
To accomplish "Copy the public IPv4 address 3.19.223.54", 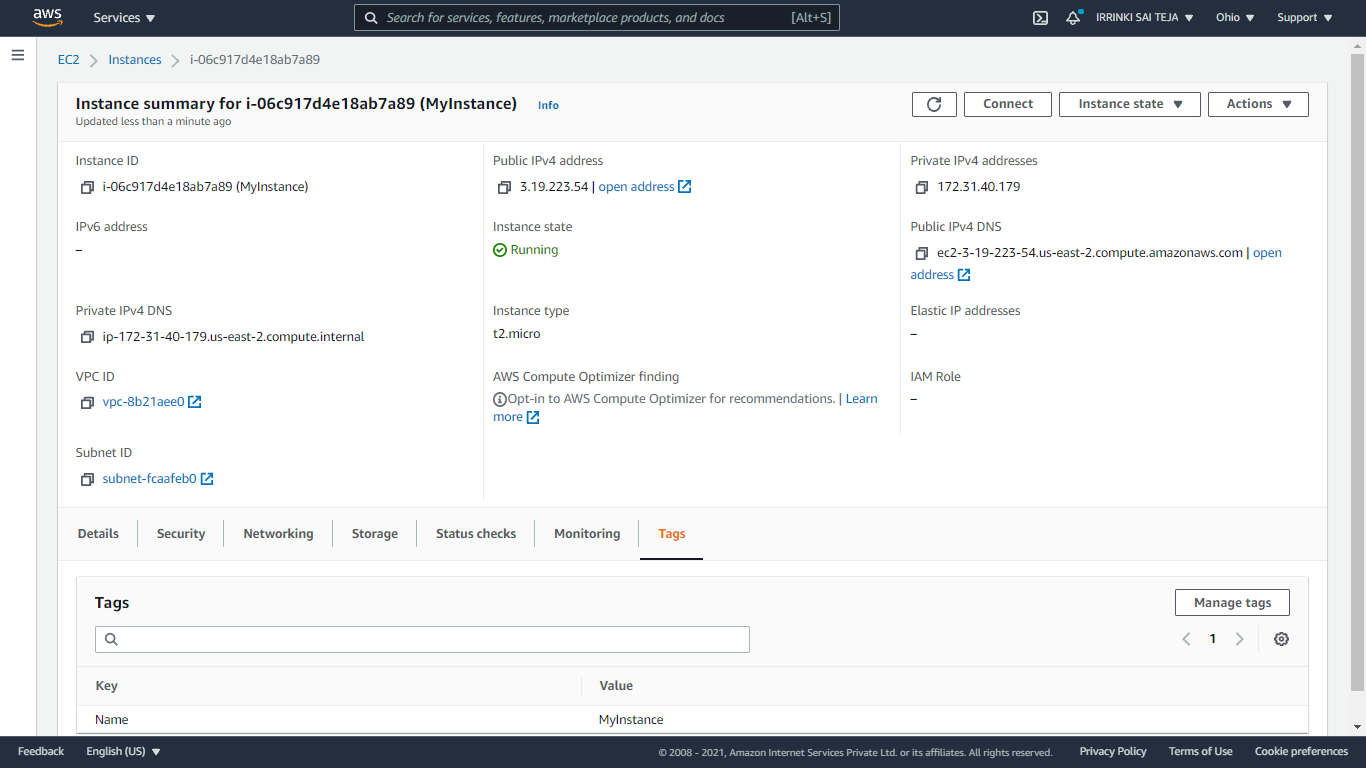I will [504, 187].
